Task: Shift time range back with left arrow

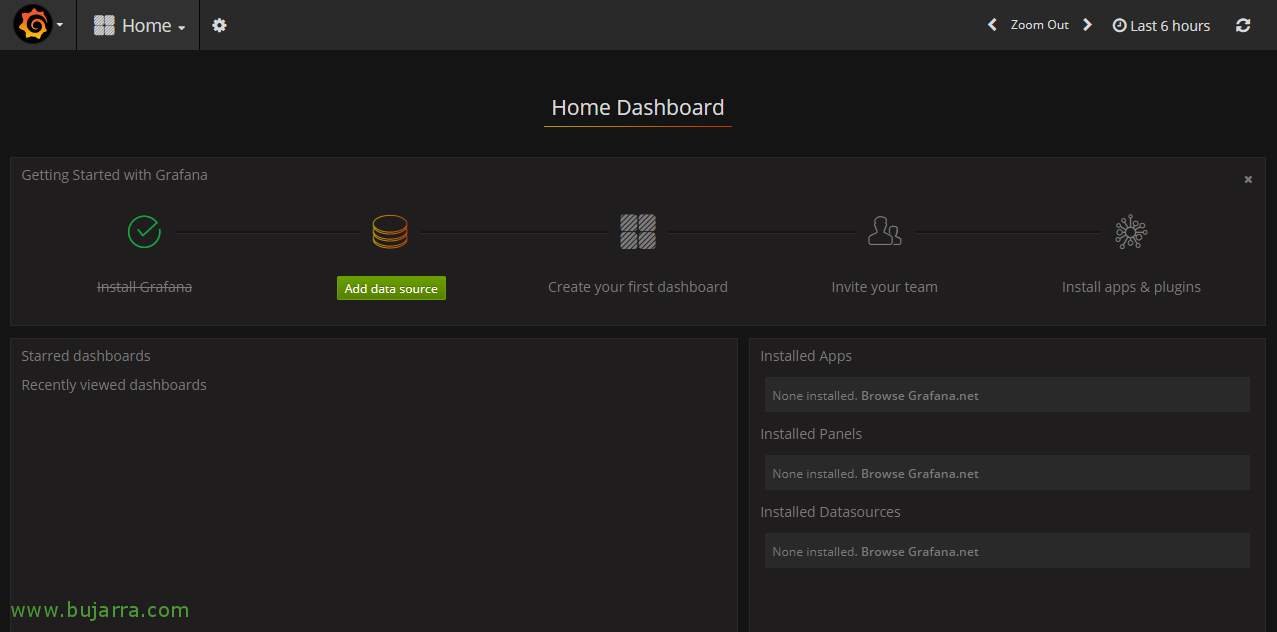Action: (x=992, y=25)
